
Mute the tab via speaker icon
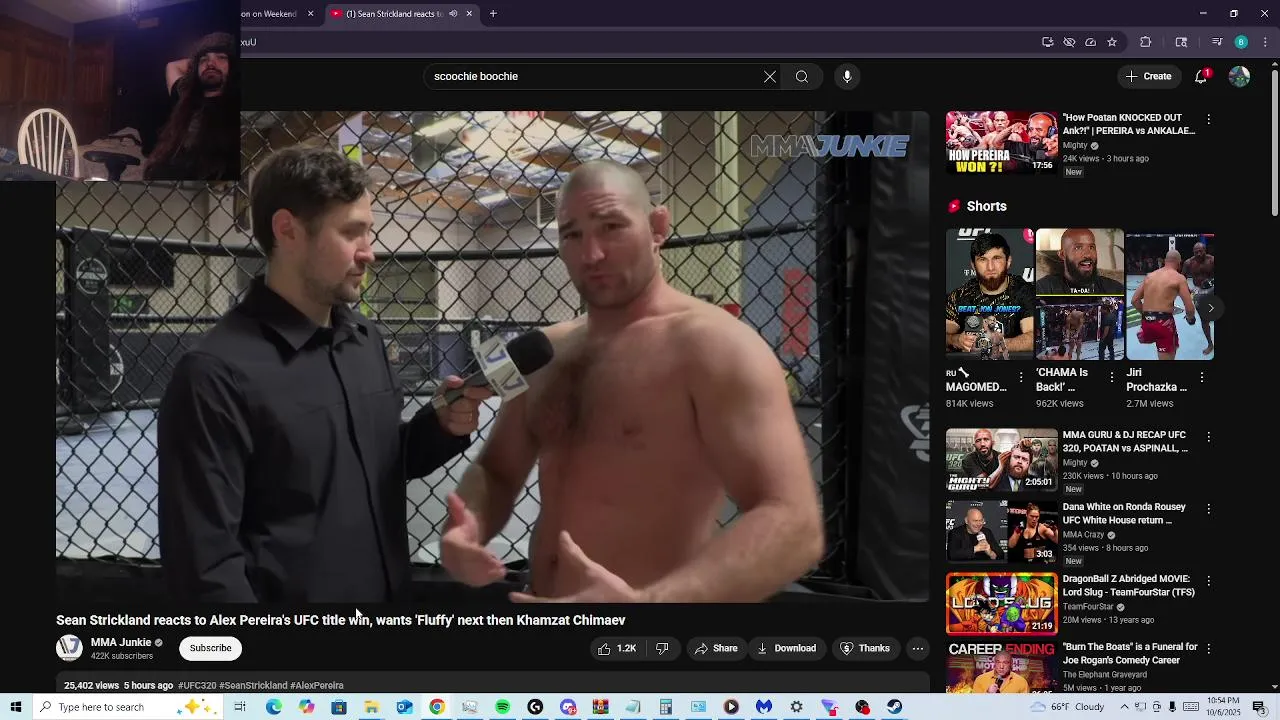[453, 13]
